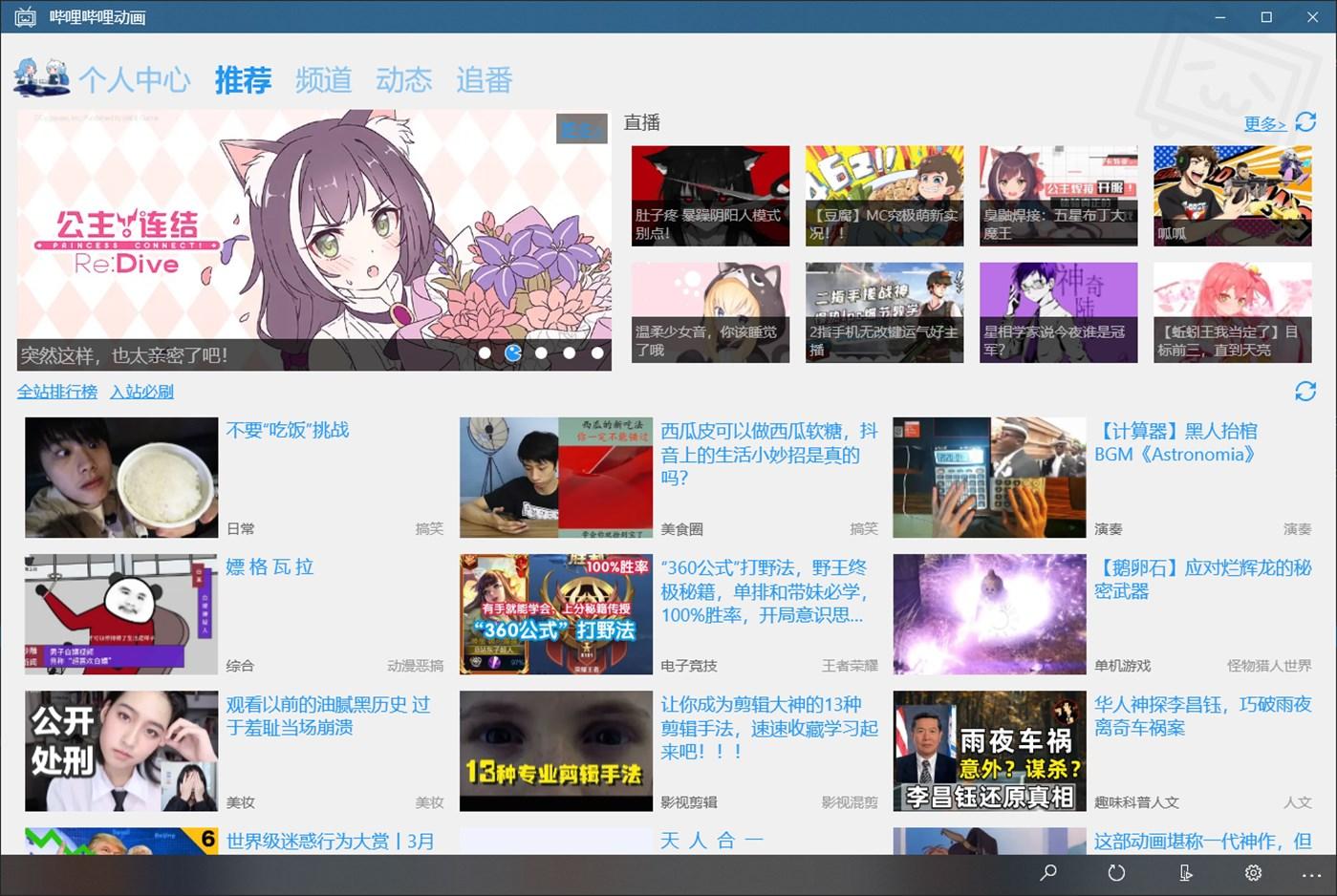1337x896 pixels.
Task: Go to 个人中心 personal center
Action: (x=136, y=80)
